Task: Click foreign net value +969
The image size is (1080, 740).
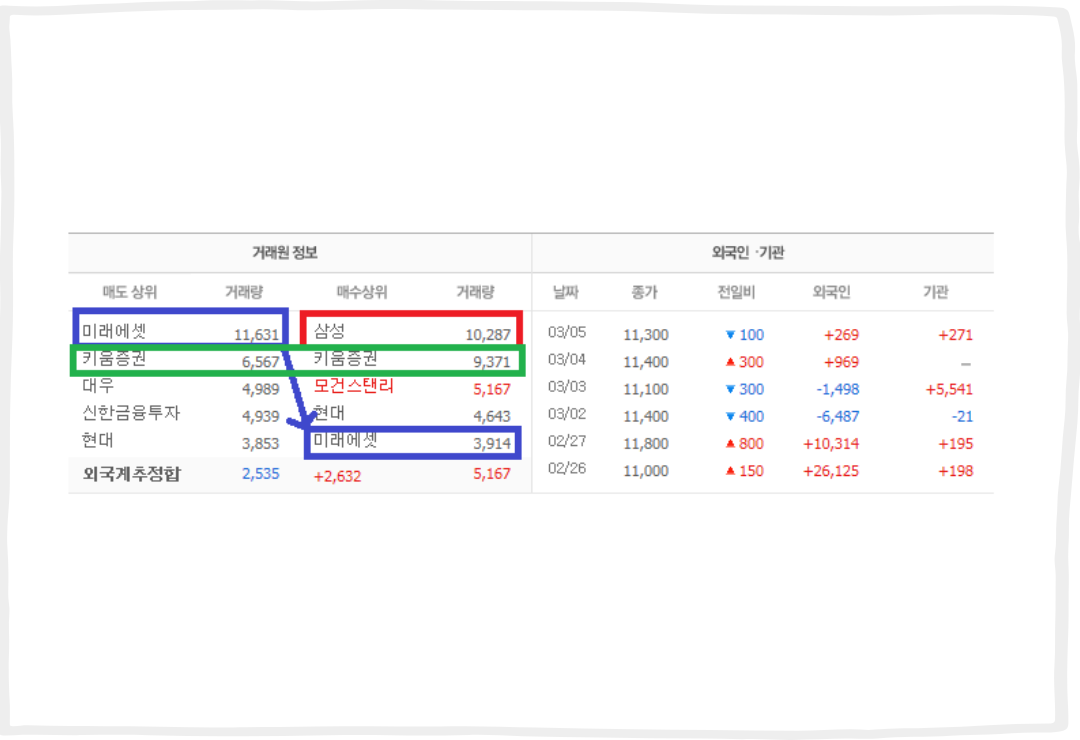Action: click(841, 362)
